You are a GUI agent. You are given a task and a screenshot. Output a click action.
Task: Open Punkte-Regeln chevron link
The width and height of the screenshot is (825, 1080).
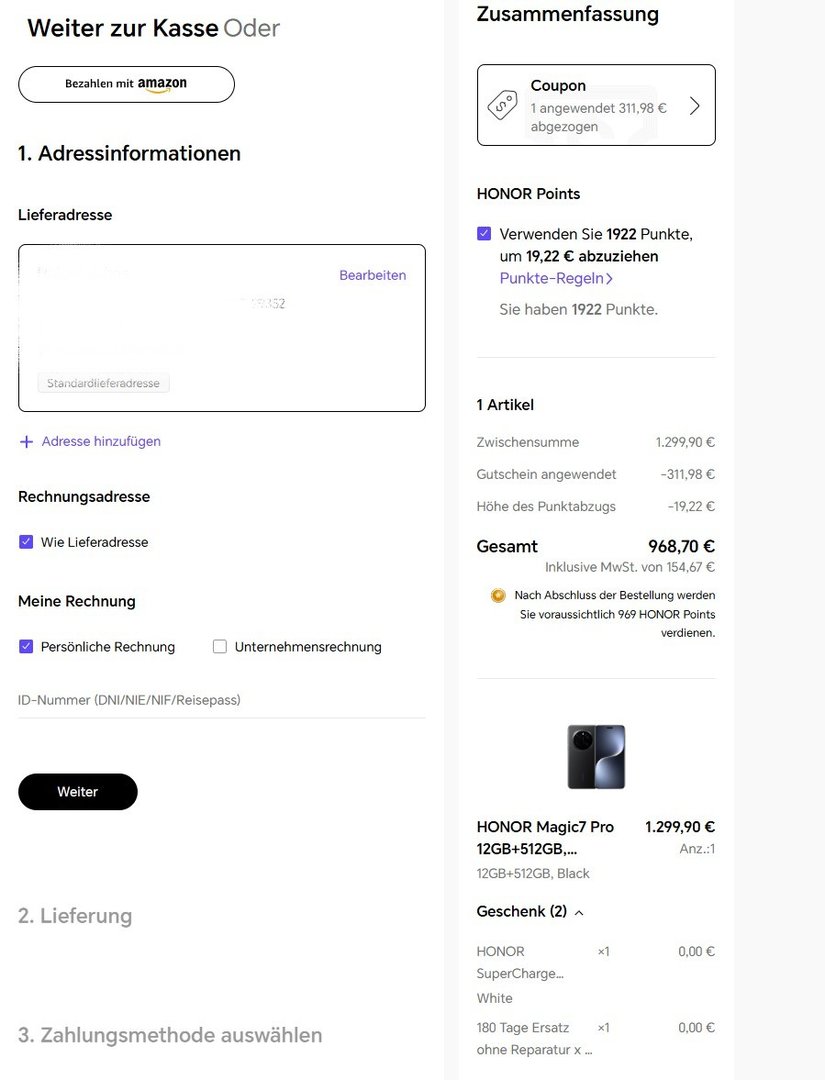(x=609, y=279)
